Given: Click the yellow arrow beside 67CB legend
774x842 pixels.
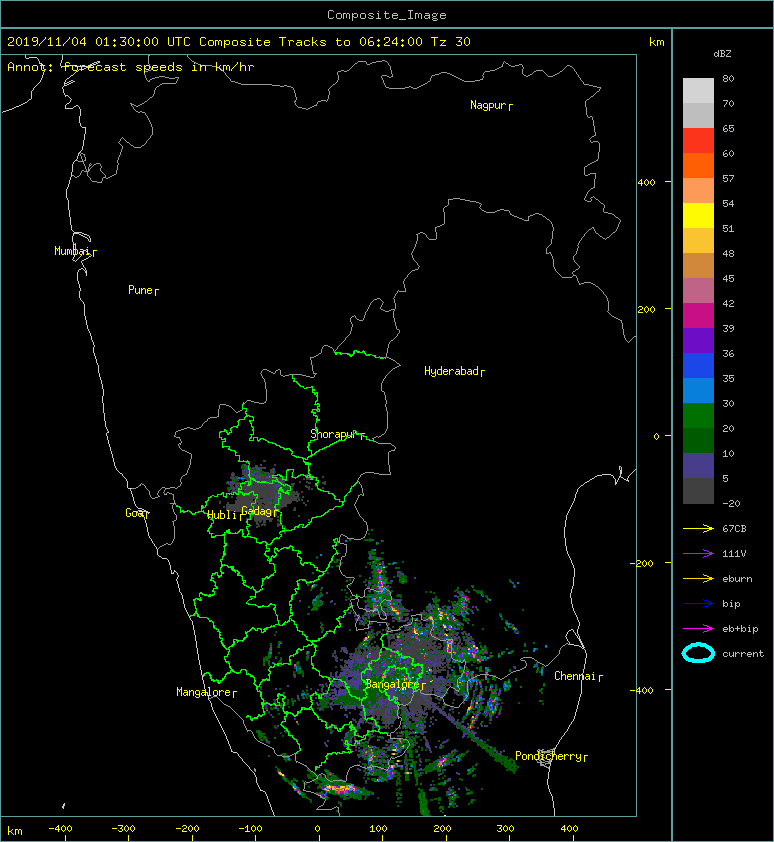Looking at the screenshot, I should [698, 529].
